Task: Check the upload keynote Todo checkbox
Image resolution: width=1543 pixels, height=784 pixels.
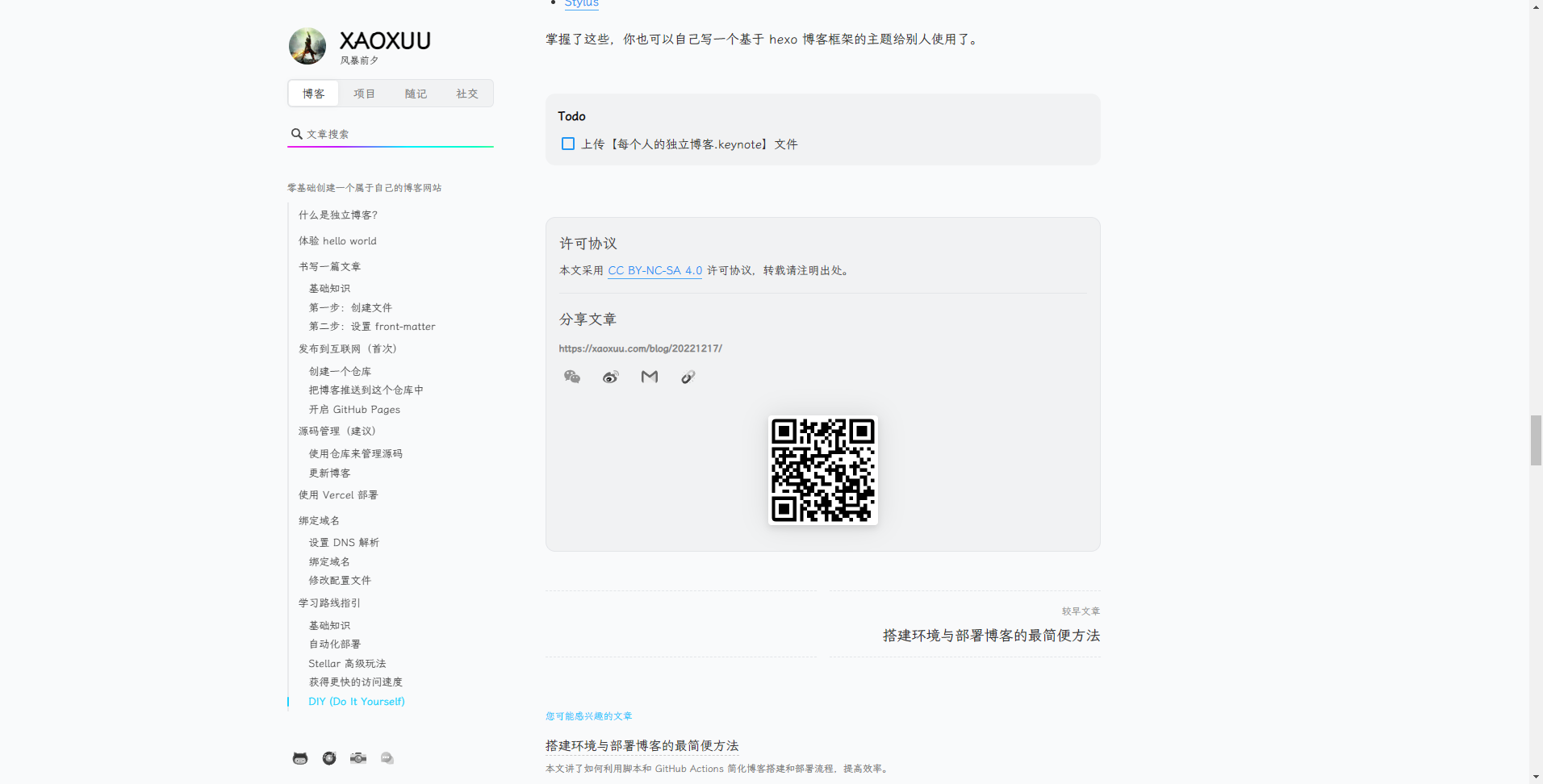Action: click(x=567, y=144)
